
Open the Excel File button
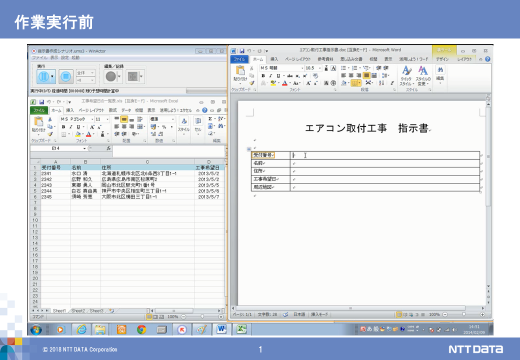pyautogui.click(x=39, y=110)
